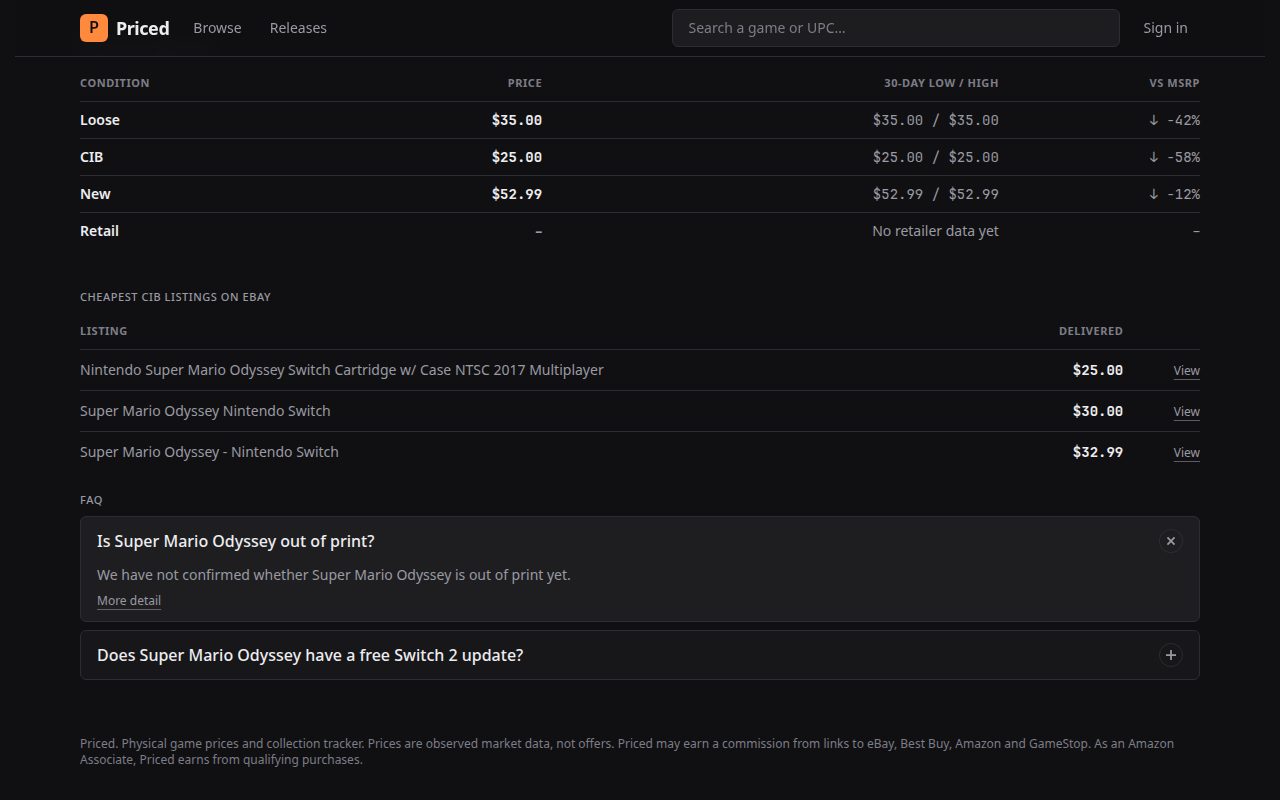Image resolution: width=1280 pixels, height=800 pixels.
Task: Click the -12% vs MSRP value
Action: coord(1174,194)
